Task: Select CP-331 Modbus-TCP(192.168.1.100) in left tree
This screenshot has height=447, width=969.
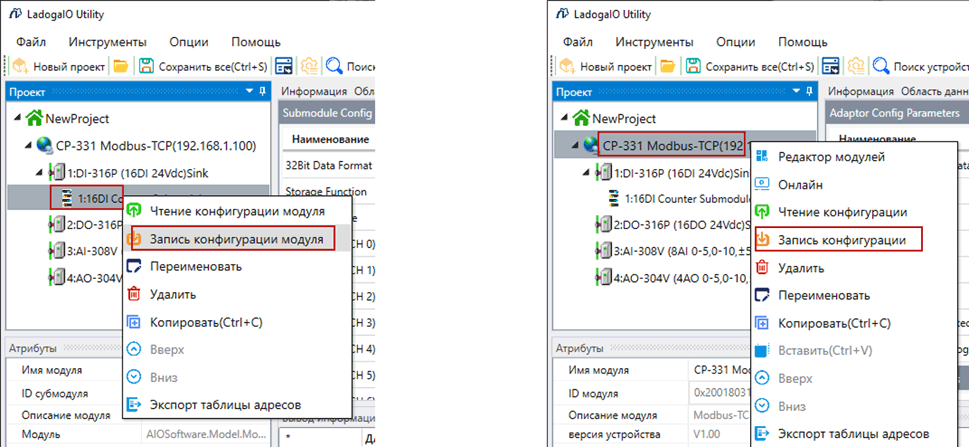Action: point(156,145)
